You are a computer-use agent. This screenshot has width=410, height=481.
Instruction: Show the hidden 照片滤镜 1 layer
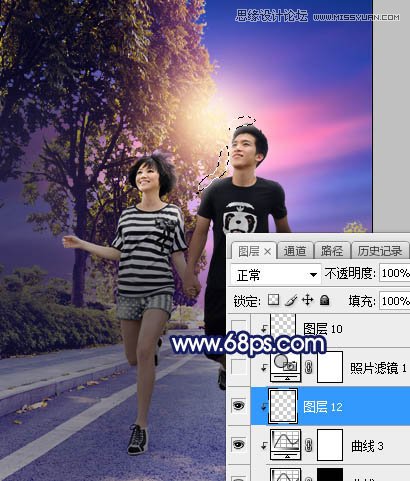[x=239, y=367]
